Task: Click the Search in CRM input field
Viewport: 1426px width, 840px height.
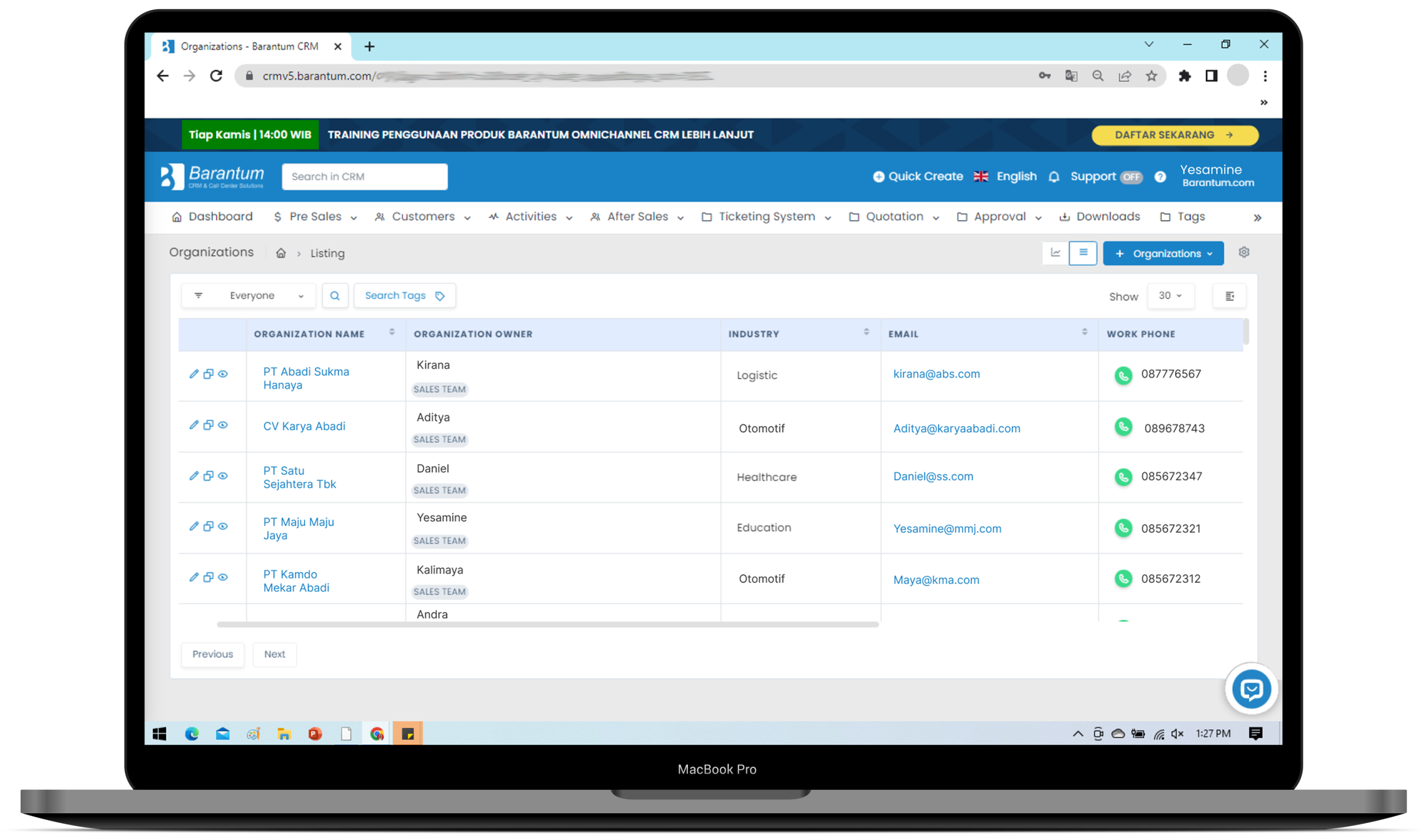Action: coord(365,177)
